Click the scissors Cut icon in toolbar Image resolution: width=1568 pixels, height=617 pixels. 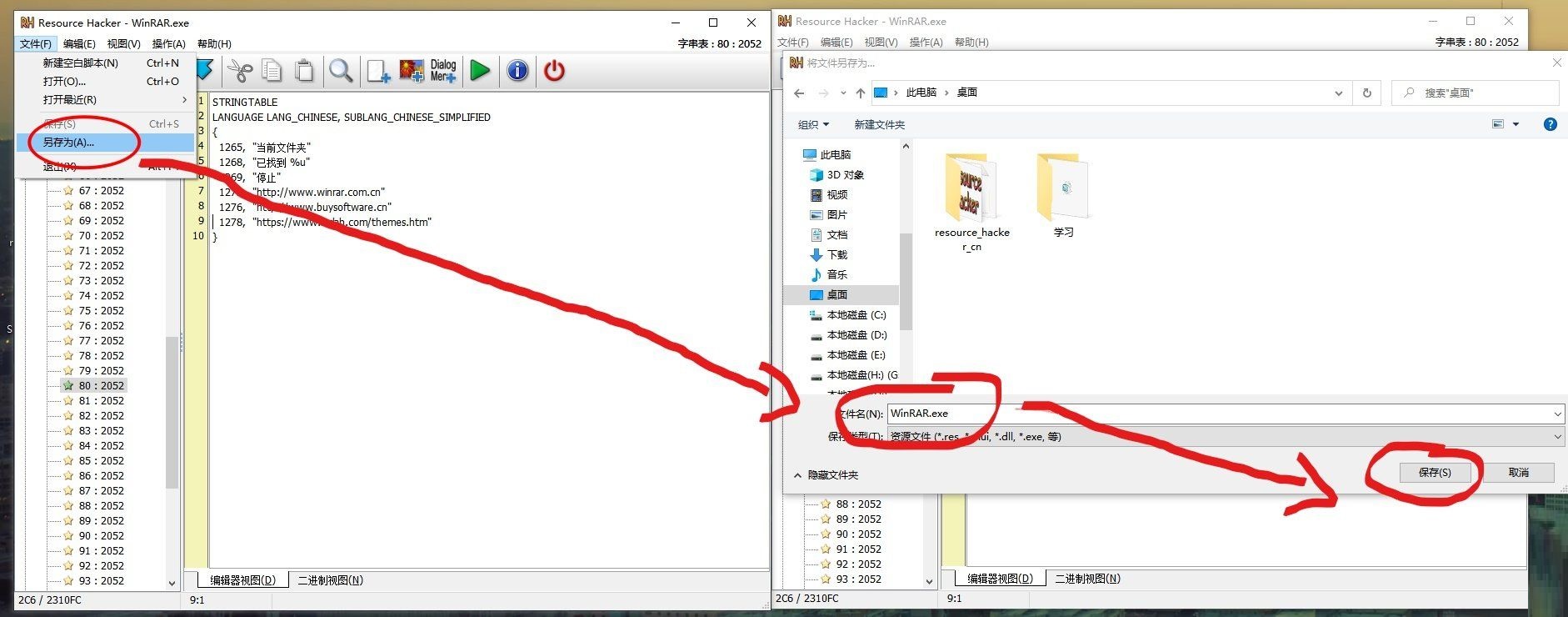click(240, 71)
